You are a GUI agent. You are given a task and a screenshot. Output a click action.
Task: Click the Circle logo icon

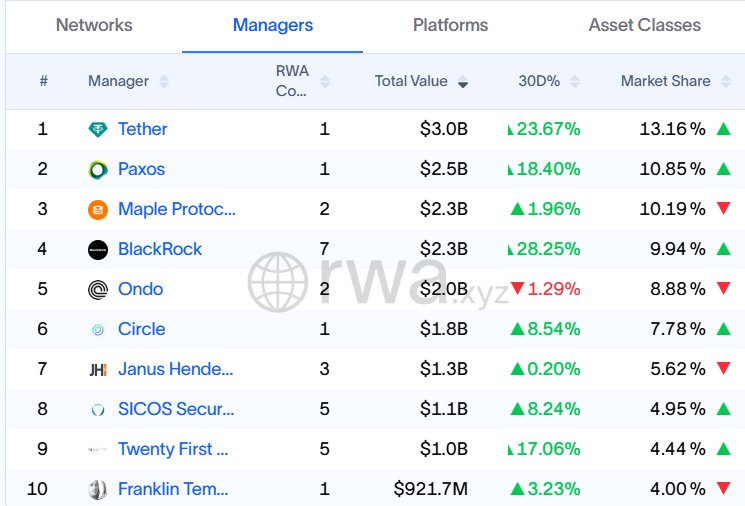98,329
